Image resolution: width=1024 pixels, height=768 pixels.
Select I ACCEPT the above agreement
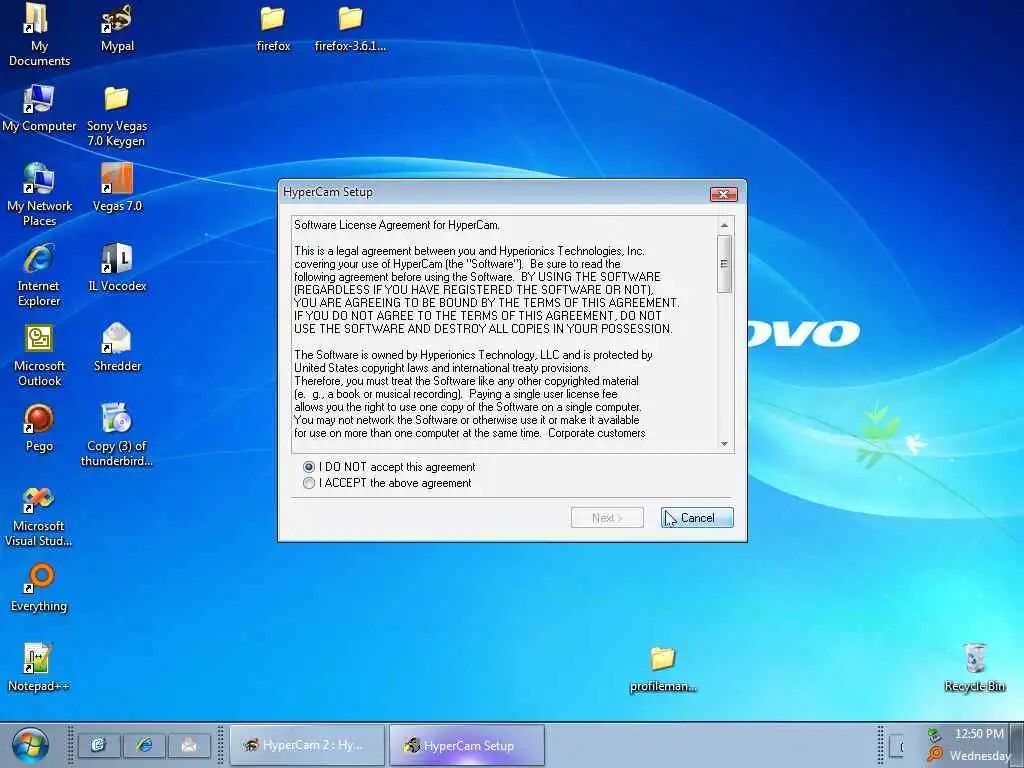point(387,483)
